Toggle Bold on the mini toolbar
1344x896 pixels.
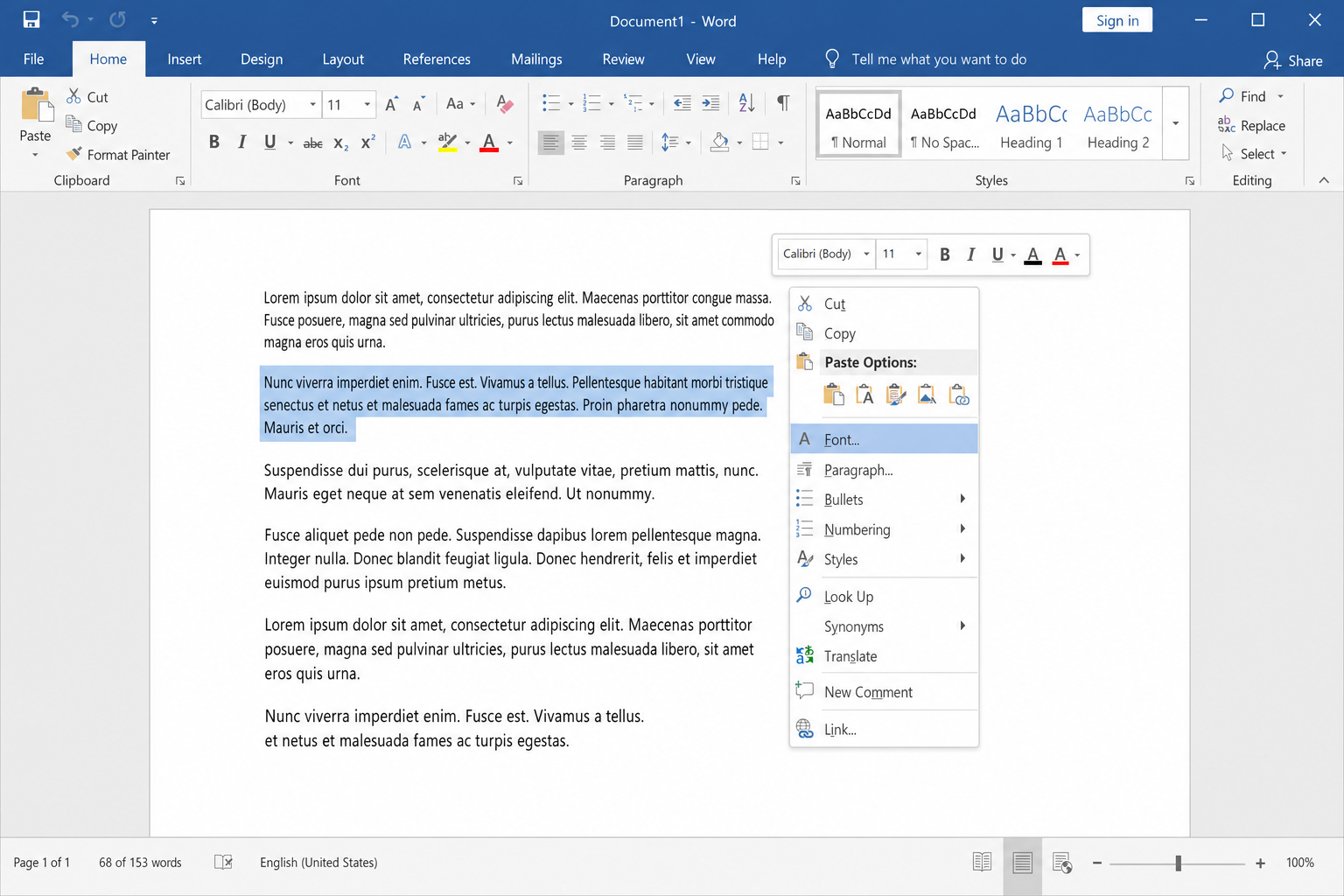coord(945,255)
